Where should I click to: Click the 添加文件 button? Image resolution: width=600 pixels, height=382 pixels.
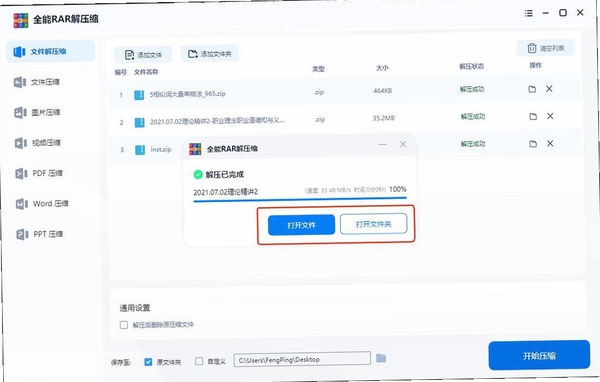[x=143, y=55]
